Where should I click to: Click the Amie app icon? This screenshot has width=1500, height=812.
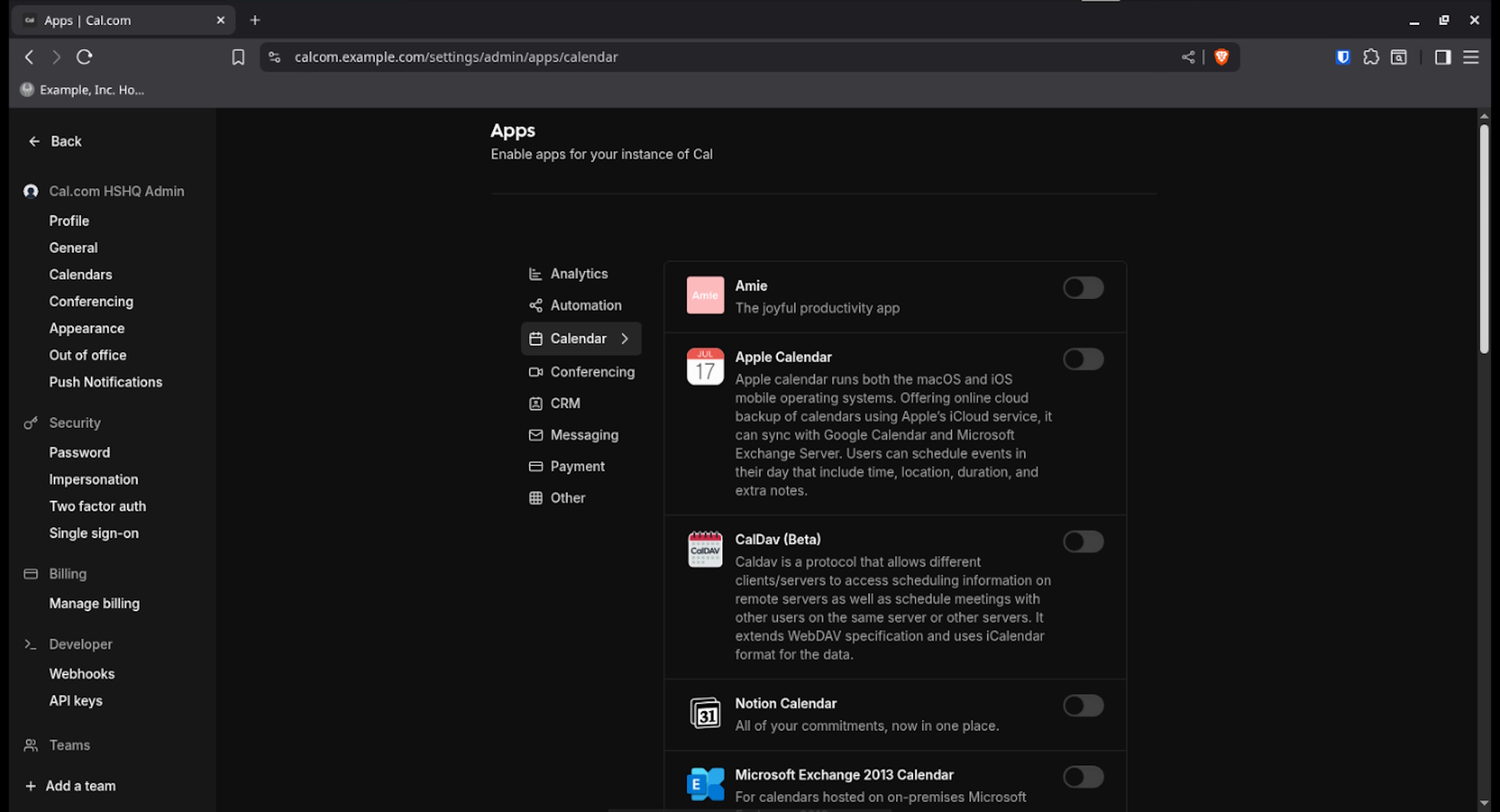click(705, 295)
